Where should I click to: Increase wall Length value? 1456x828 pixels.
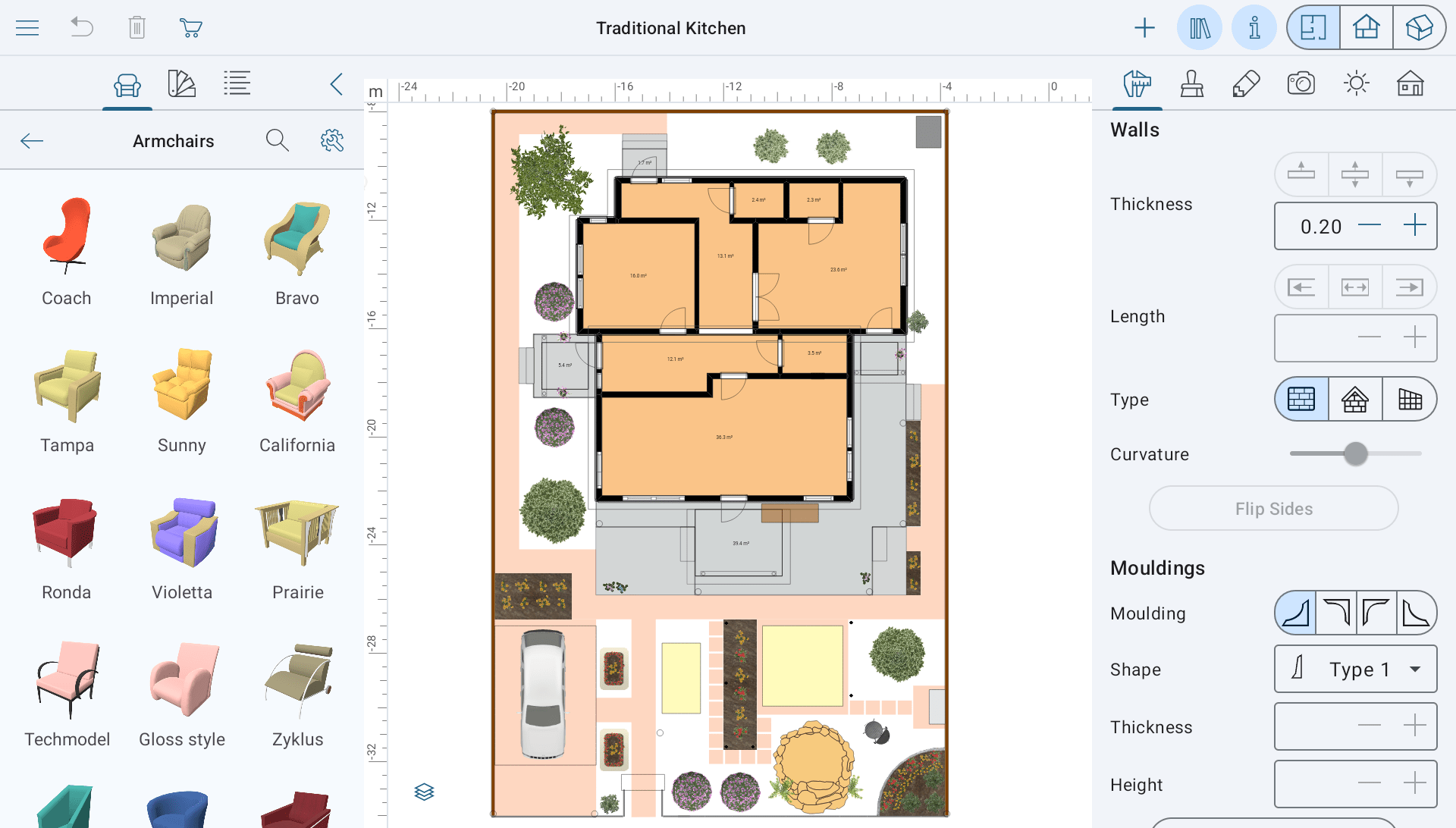[x=1415, y=337]
